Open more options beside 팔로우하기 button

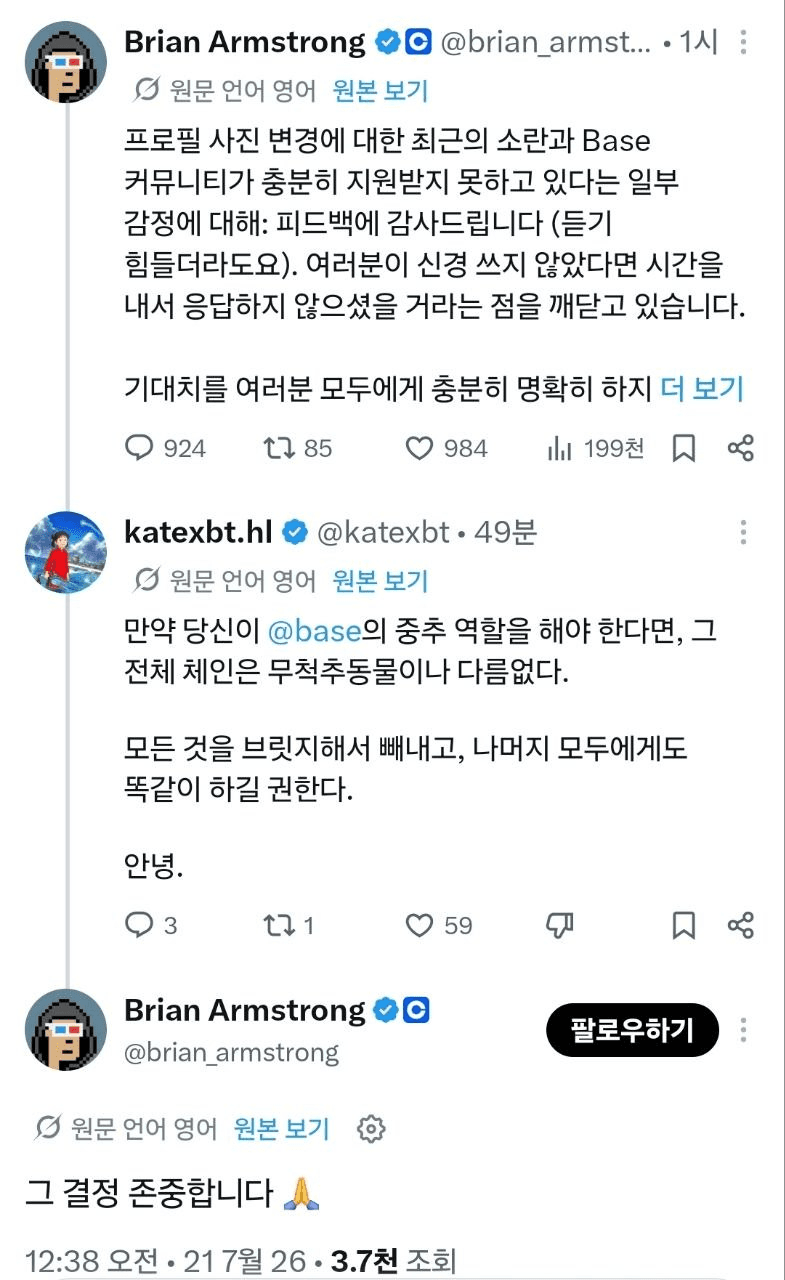pyautogui.click(x=743, y=1030)
